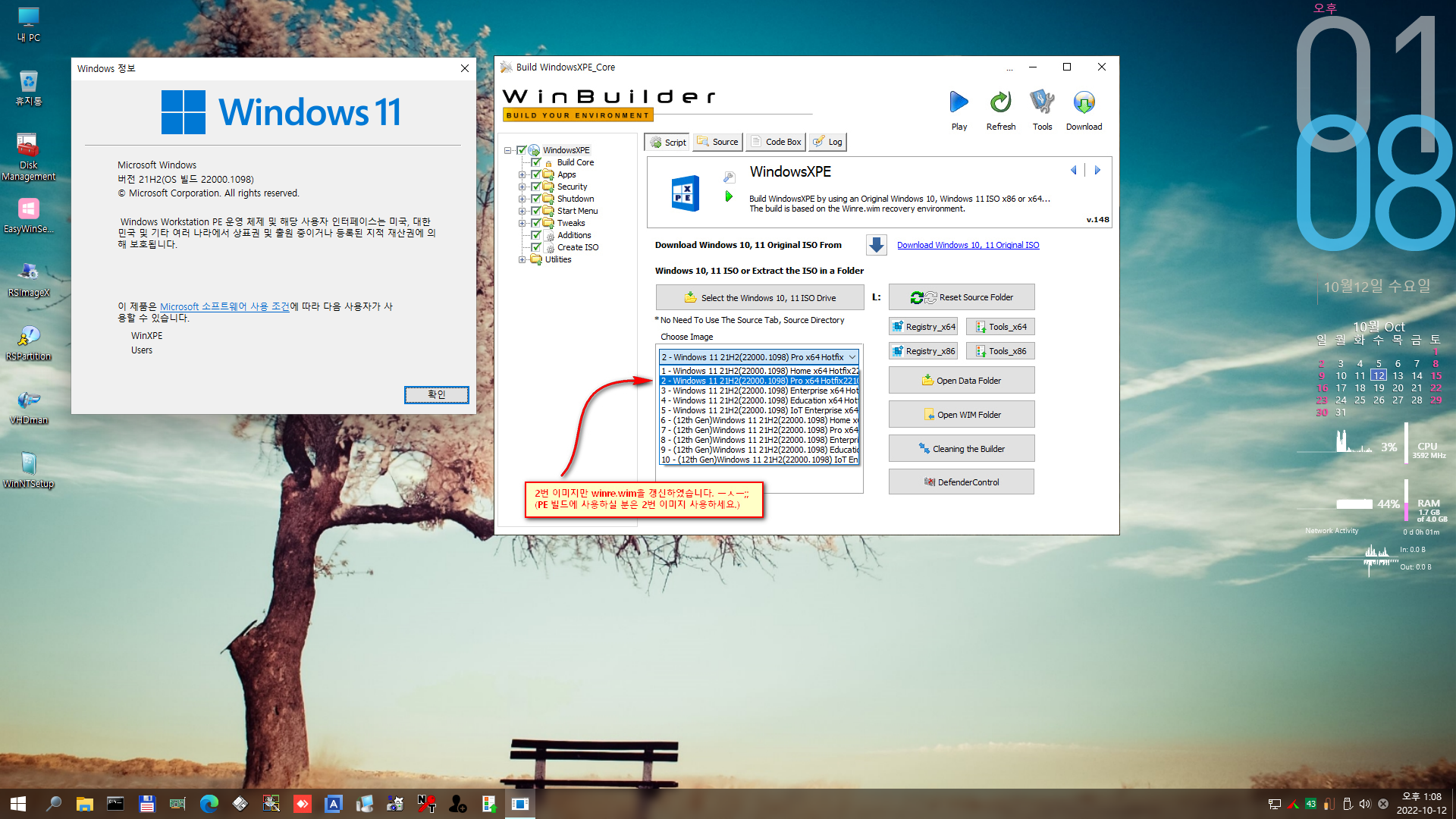
Task: Open the command prompt taskbar icon
Action: pos(115,804)
